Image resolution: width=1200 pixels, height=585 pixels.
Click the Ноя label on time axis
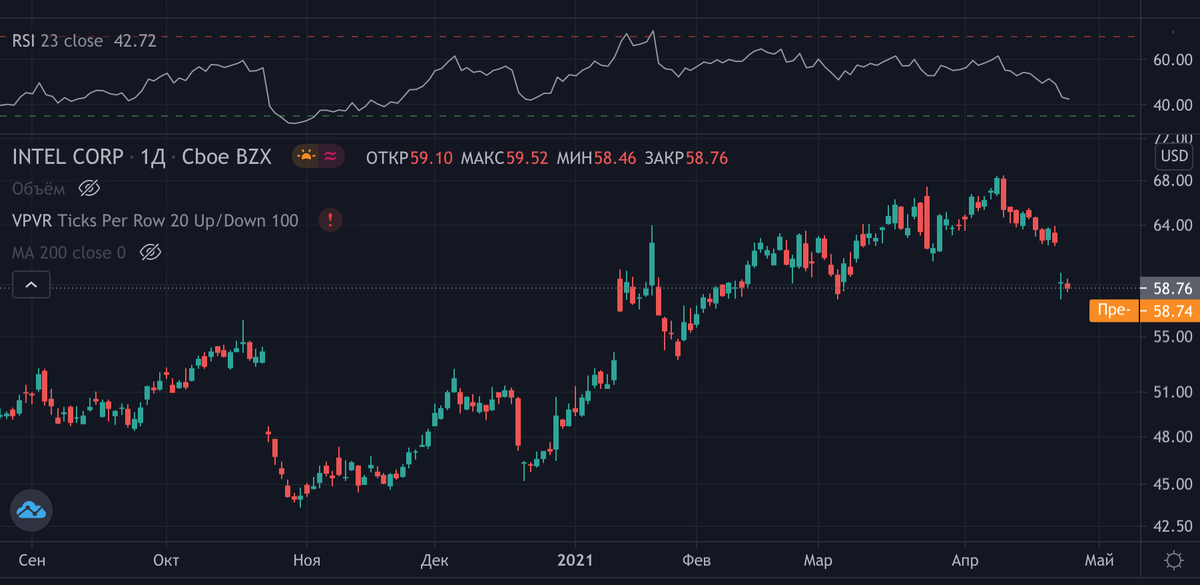coord(305,559)
